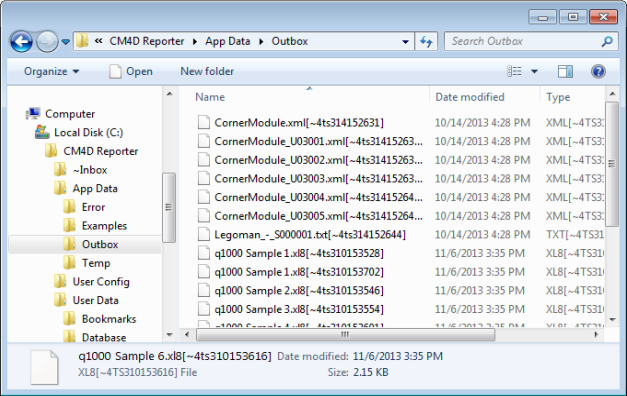
Task: Sort files by the Type column
Action: point(558,97)
